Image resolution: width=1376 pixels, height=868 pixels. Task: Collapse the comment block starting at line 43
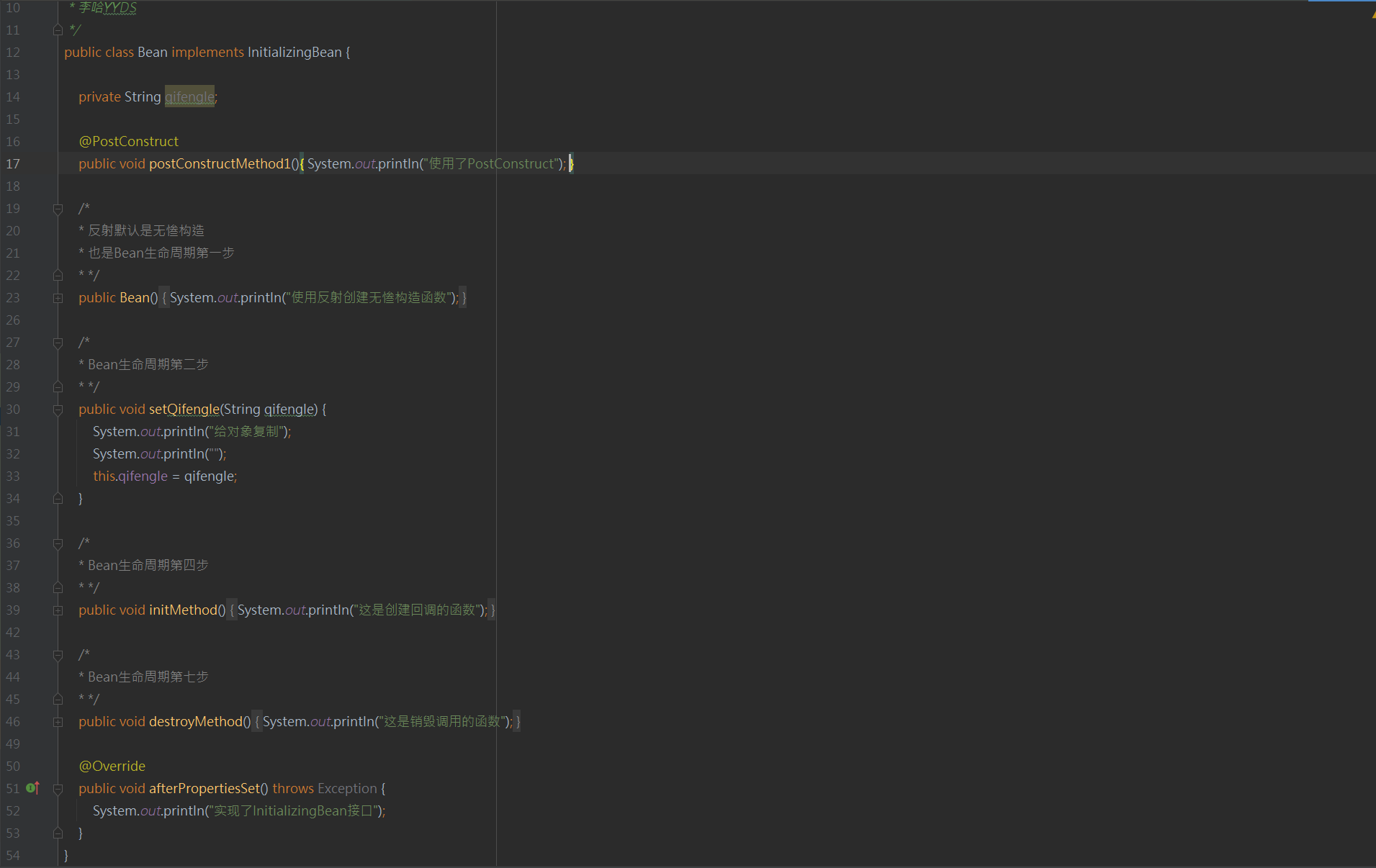click(x=58, y=655)
